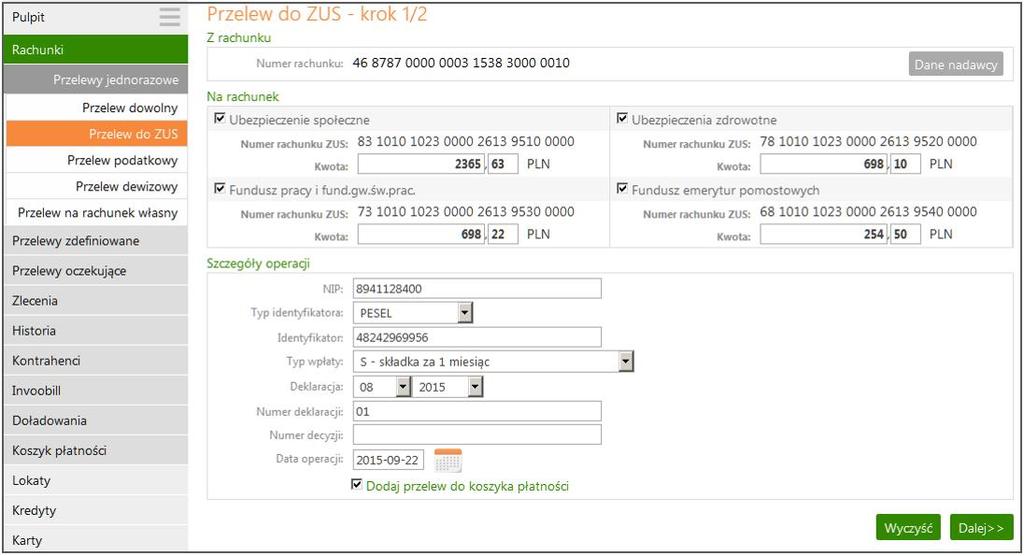This screenshot has width=1024, height=556.
Task: Open the hamburger menu icon beside Pulpit
Action: [170, 17]
